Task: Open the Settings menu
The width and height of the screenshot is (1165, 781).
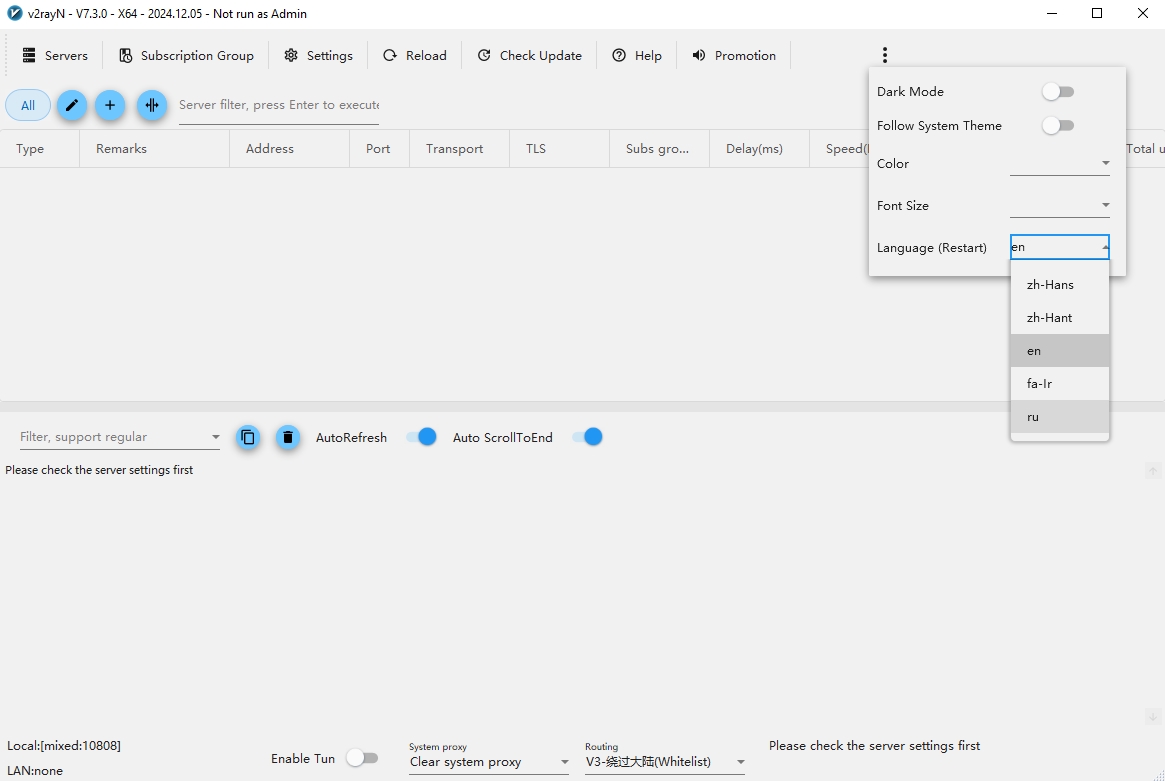Action: [x=319, y=56]
